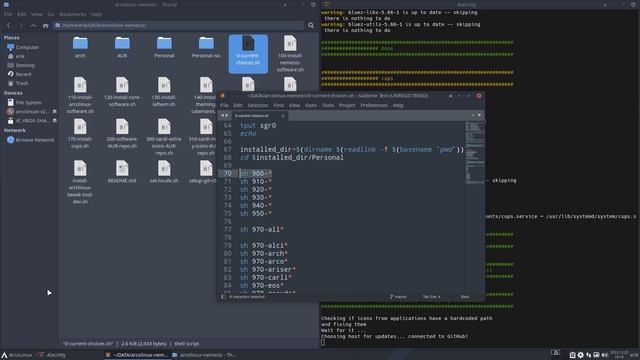Open Sublime Text View menu
This screenshot has height=360, width=640.
(x=294, y=105)
